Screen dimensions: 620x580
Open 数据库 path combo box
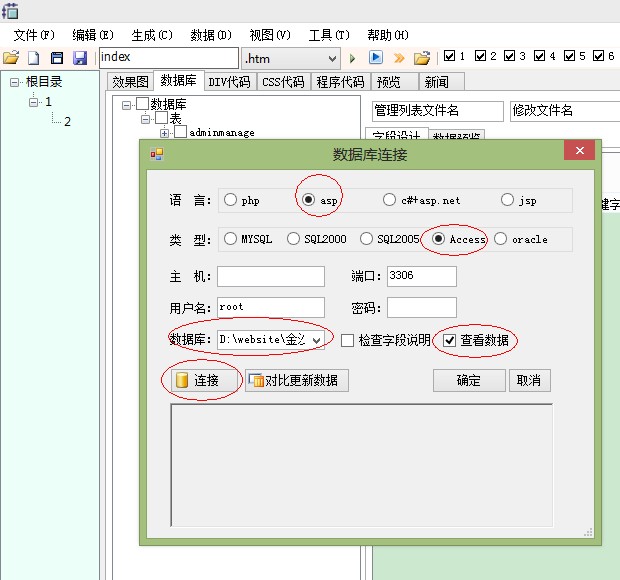point(271,340)
